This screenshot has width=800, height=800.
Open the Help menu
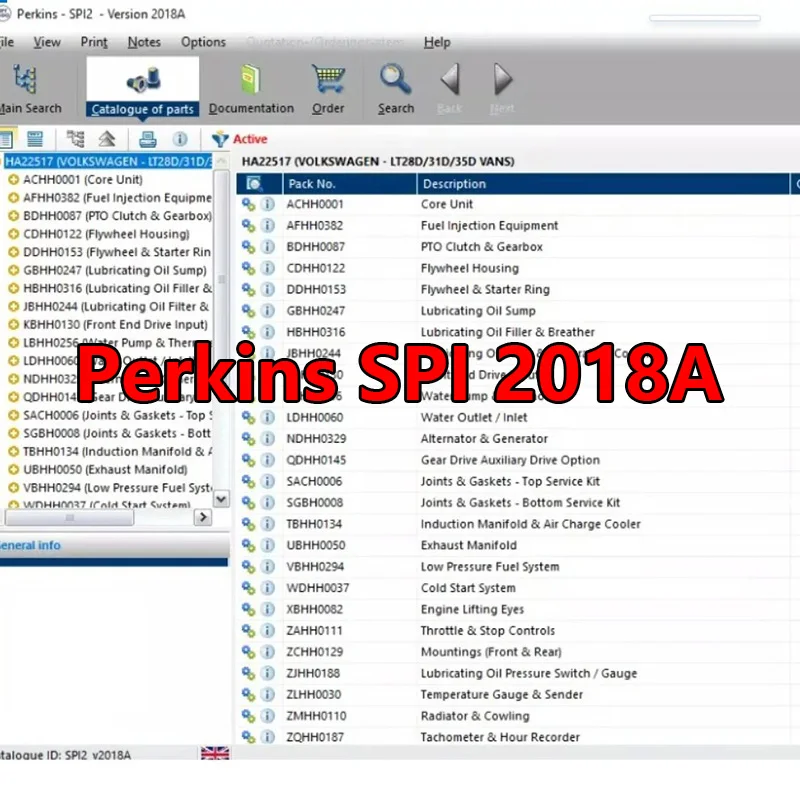pos(437,42)
